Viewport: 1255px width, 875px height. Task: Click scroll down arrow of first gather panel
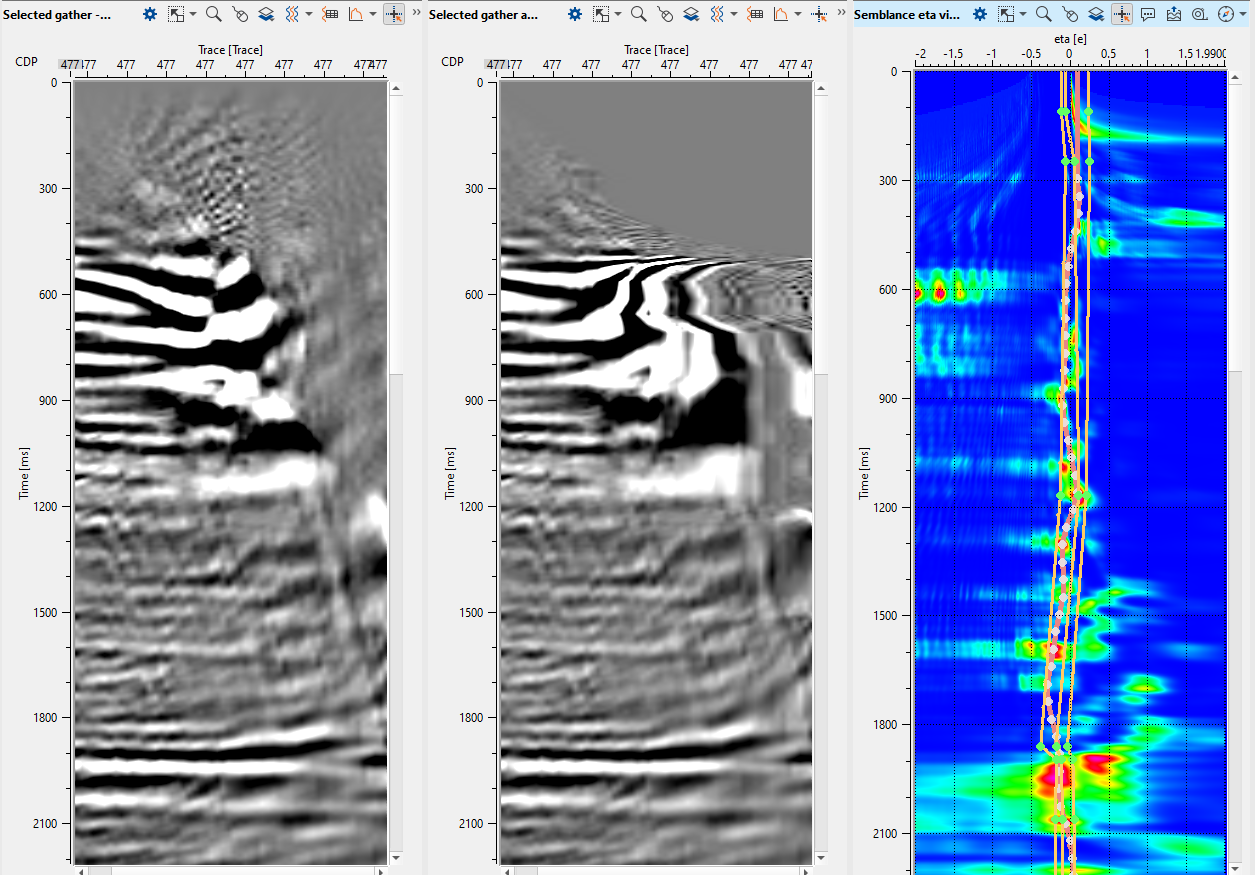point(395,857)
